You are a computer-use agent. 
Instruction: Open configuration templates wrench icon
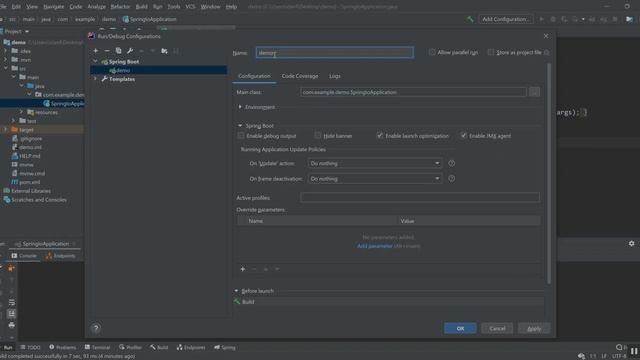(x=130, y=51)
